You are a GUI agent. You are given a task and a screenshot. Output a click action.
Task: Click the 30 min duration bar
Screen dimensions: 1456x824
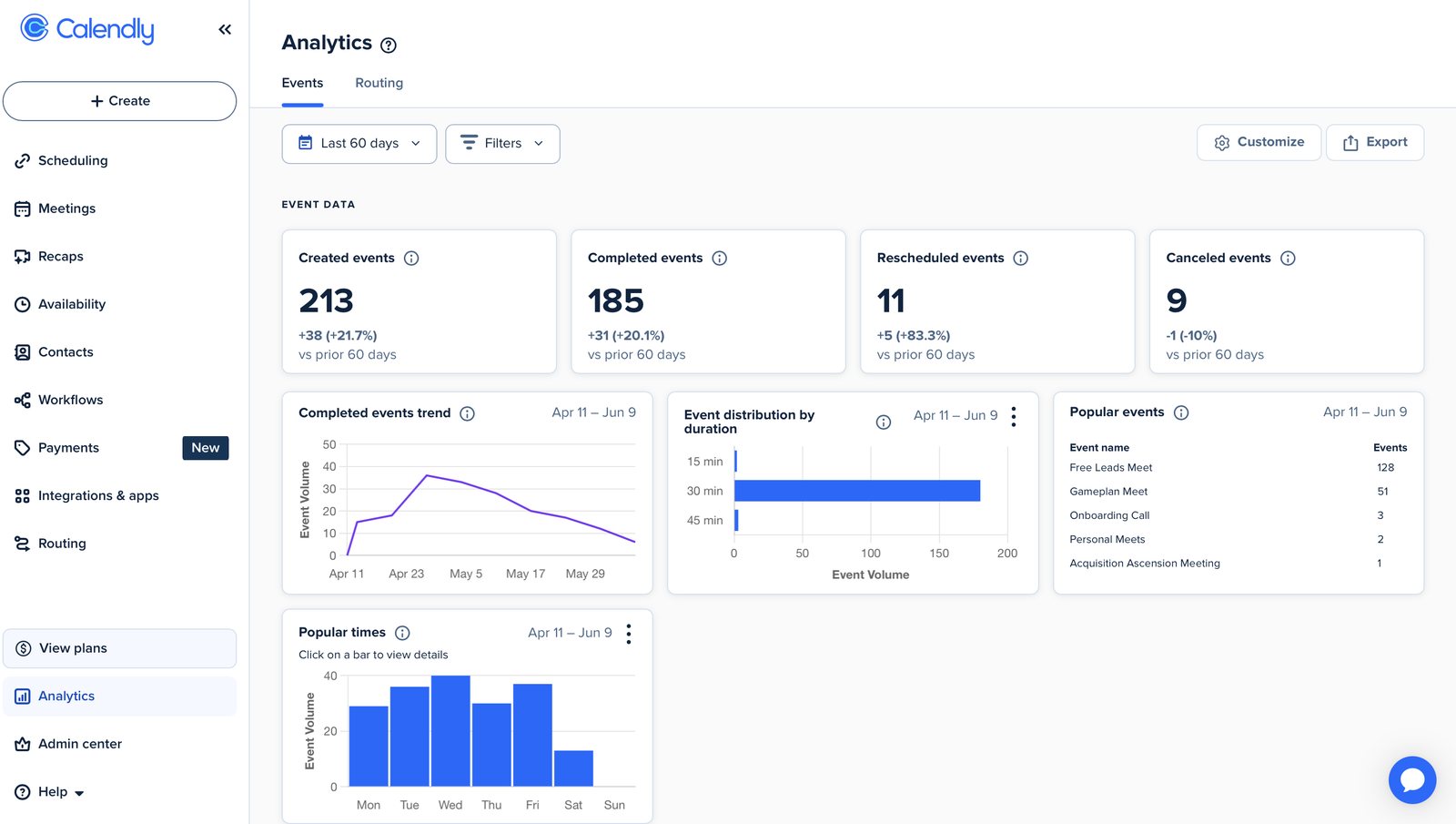(857, 491)
